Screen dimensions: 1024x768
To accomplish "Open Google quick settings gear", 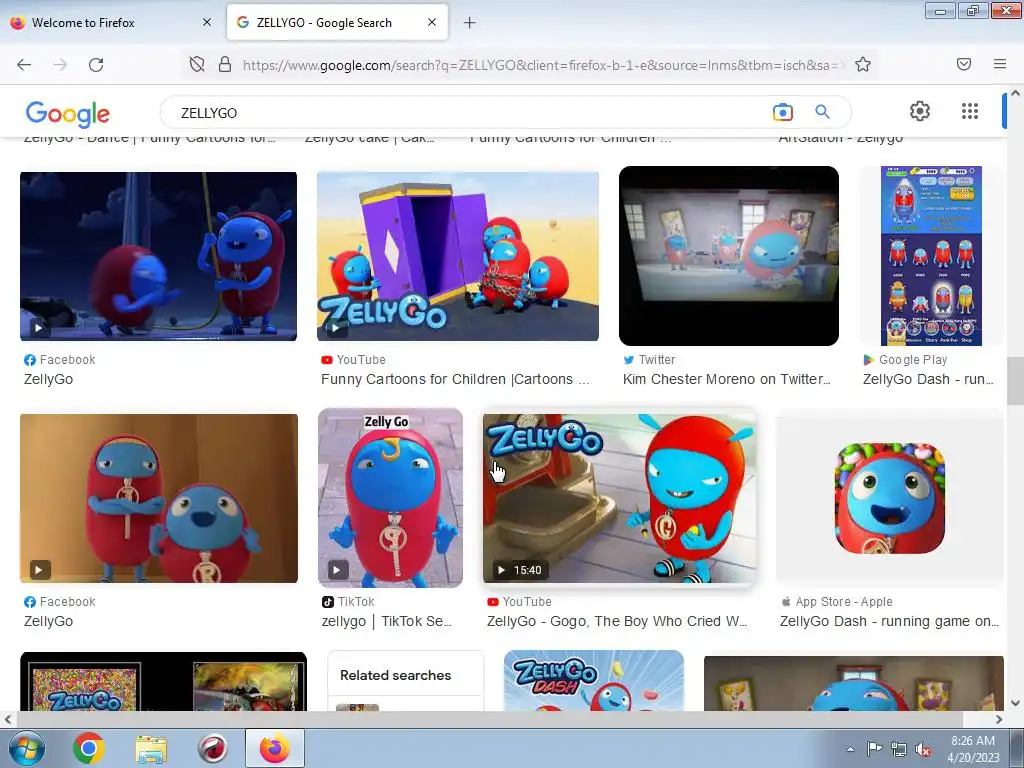I will click(x=920, y=111).
